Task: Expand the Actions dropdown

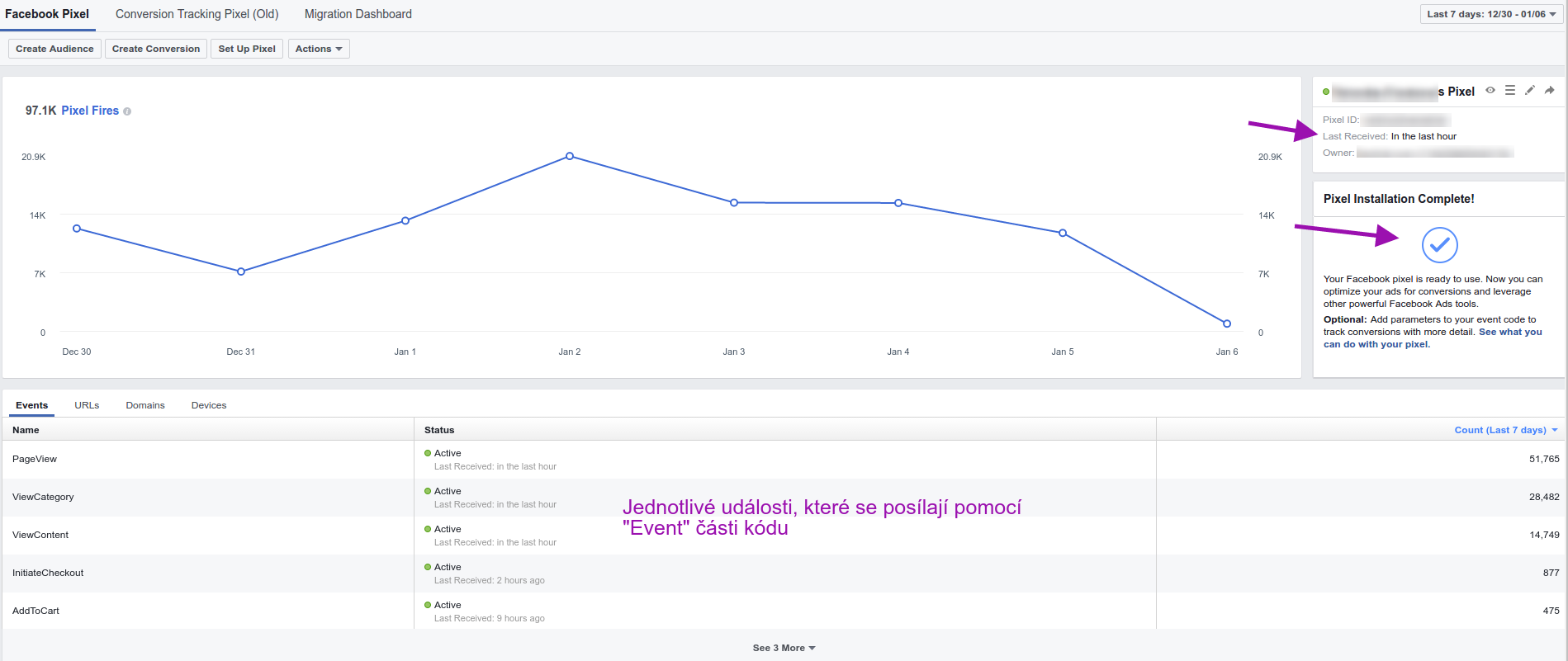Action: pos(319,49)
